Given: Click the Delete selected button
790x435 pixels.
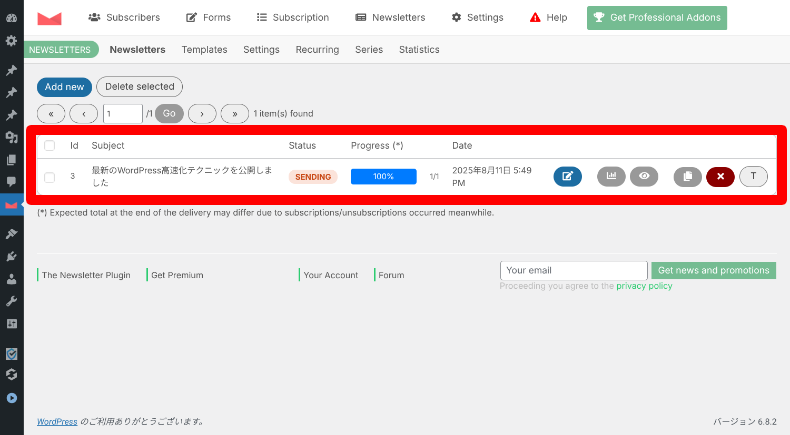Looking at the screenshot, I should [x=140, y=87].
